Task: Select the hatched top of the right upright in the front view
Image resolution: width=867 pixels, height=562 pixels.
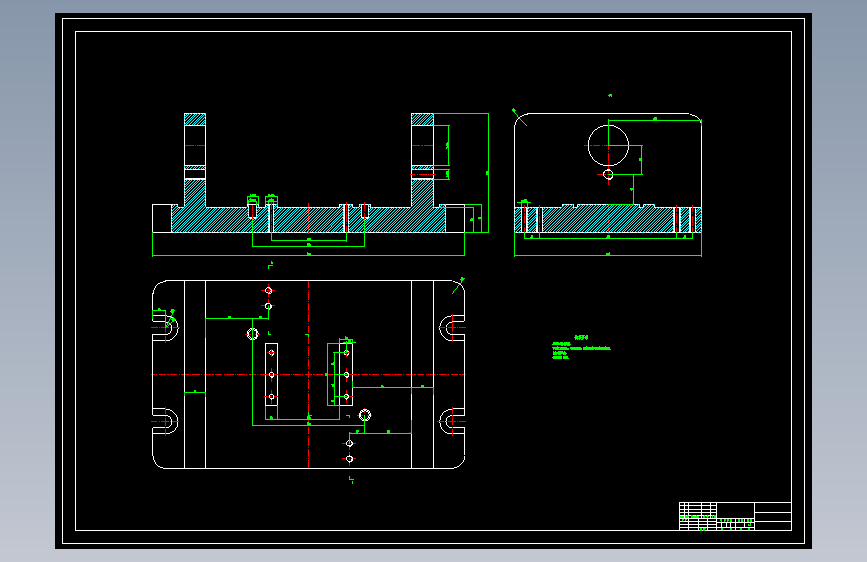Action: pos(422,119)
